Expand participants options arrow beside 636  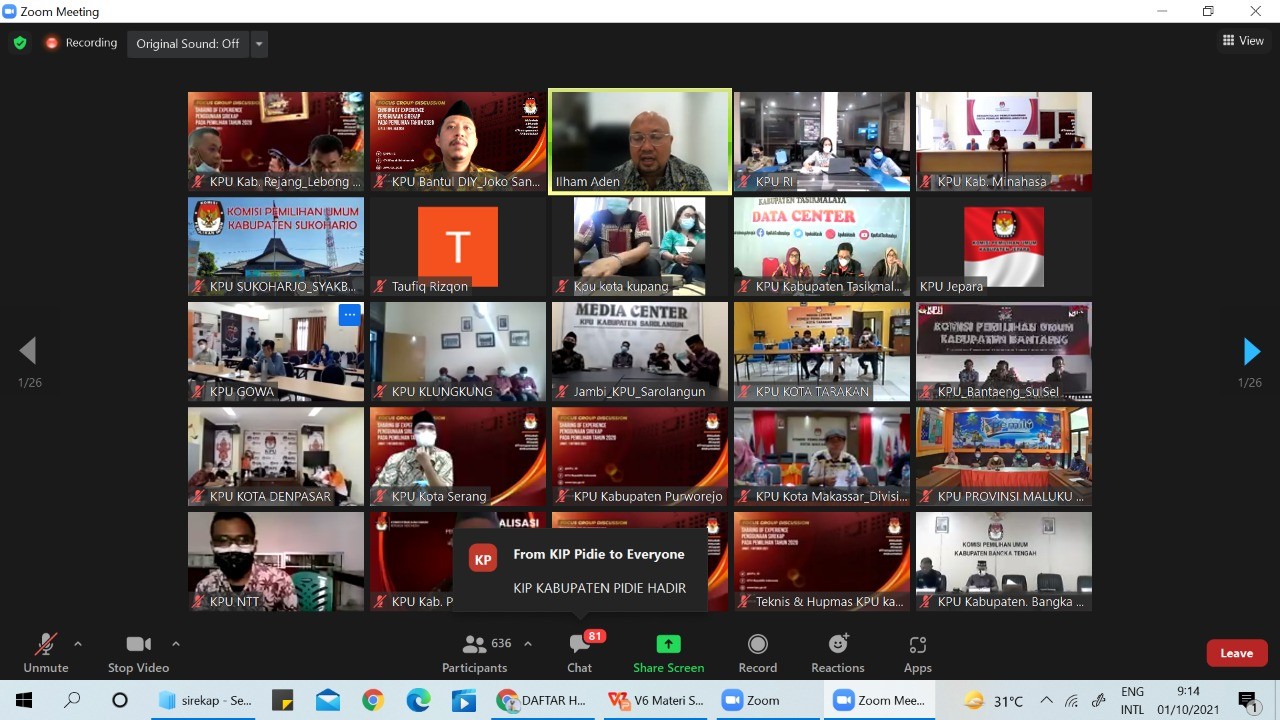(528, 644)
